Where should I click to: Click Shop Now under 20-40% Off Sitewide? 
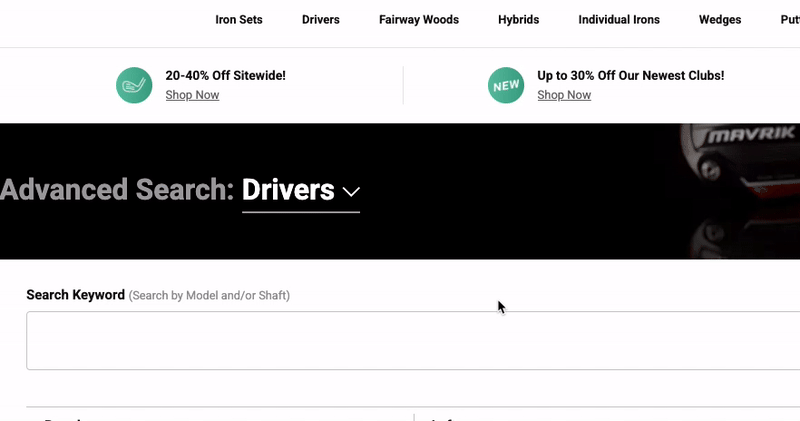pos(192,95)
